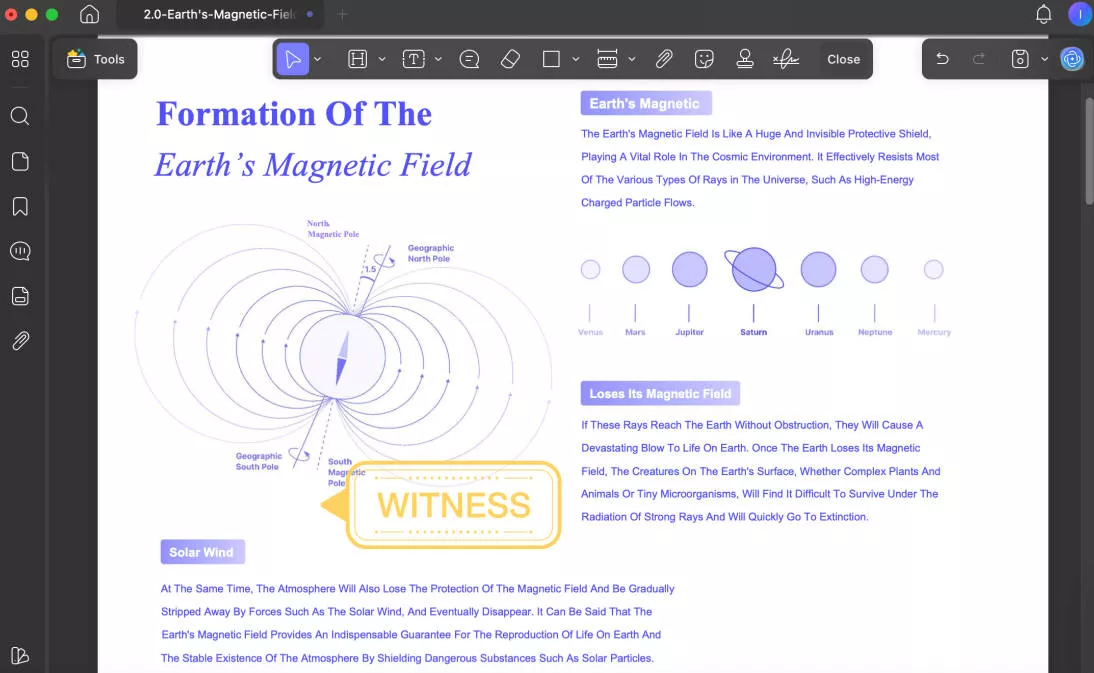Open the Tools panel
Viewport: 1094px width, 673px height.
[95, 59]
